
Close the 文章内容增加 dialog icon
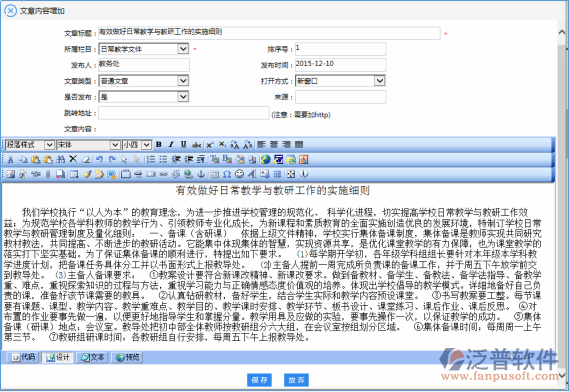coord(10,11)
